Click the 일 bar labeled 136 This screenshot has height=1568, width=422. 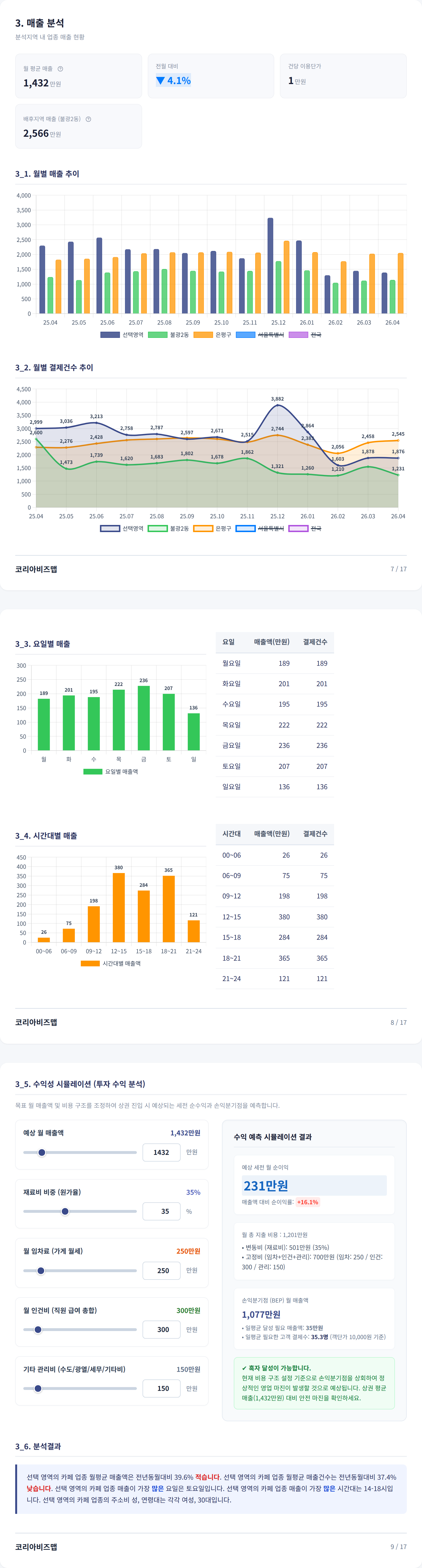pos(194,732)
